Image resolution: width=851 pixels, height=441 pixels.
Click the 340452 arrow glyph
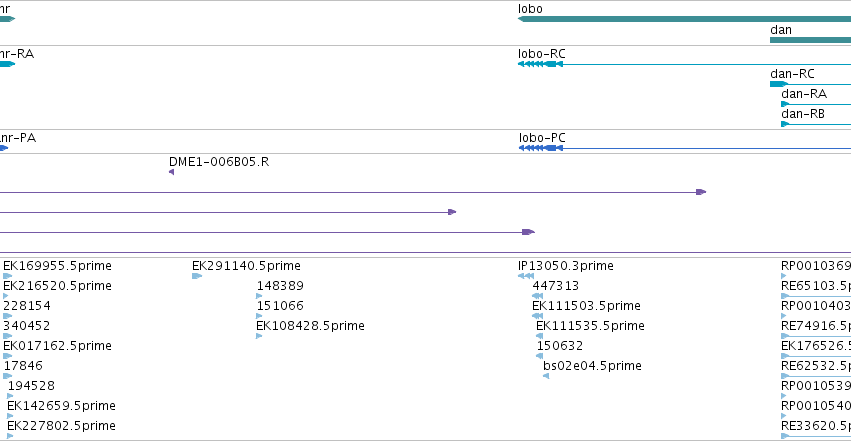point(8,336)
